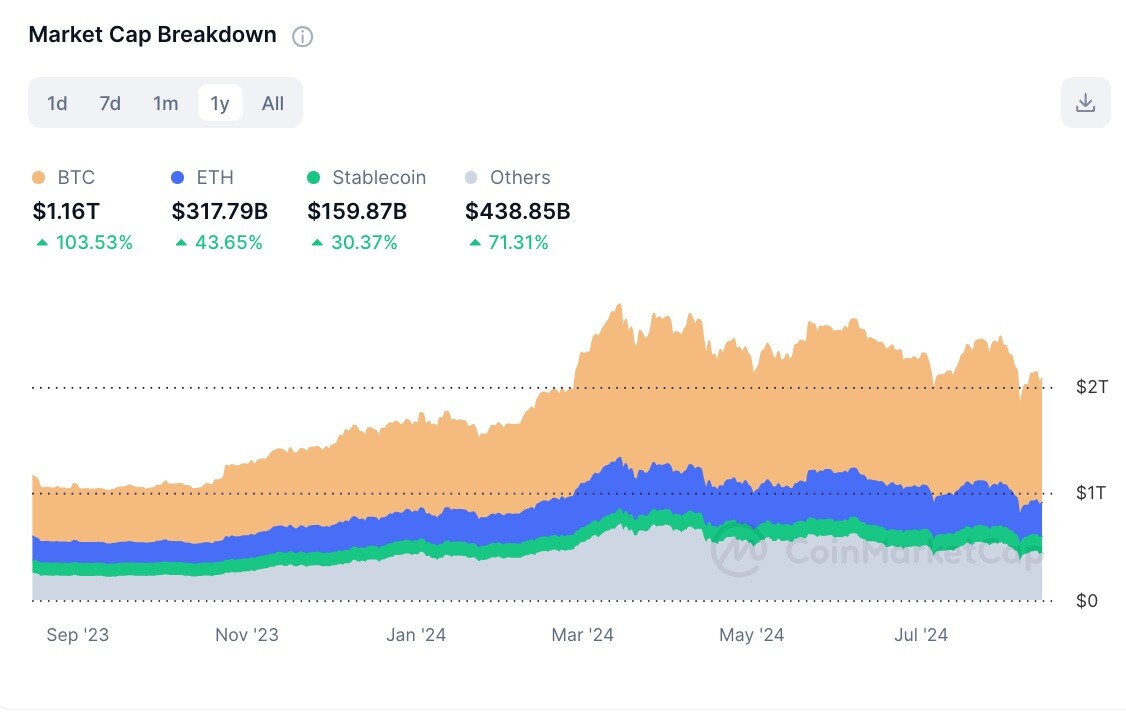Download chart using the download icon
The width and height of the screenshot is (1126, 714).
click(x=1086, y=103)
